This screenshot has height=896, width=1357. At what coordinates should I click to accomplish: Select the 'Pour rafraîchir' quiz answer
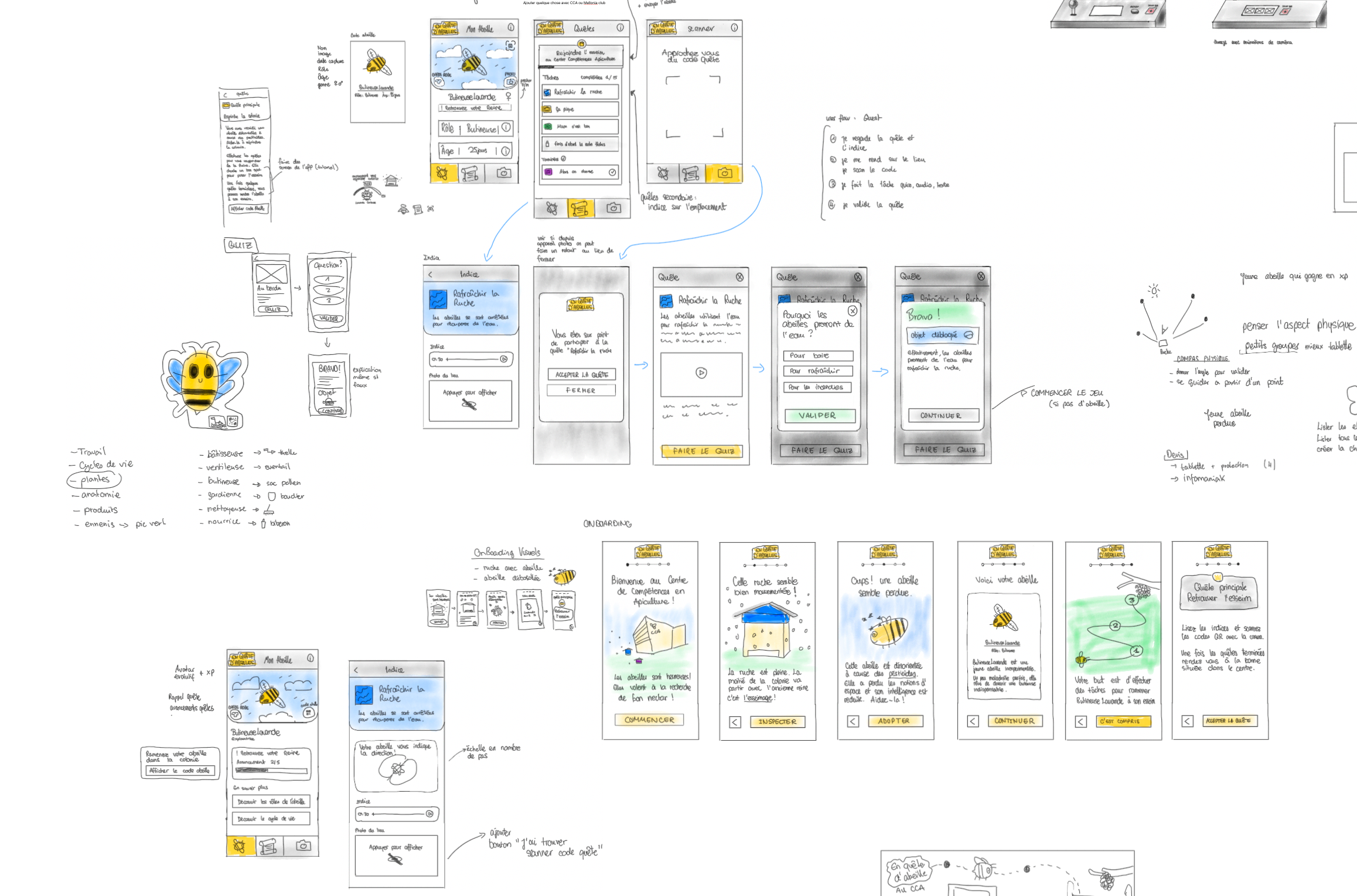[x=818, y=371]
